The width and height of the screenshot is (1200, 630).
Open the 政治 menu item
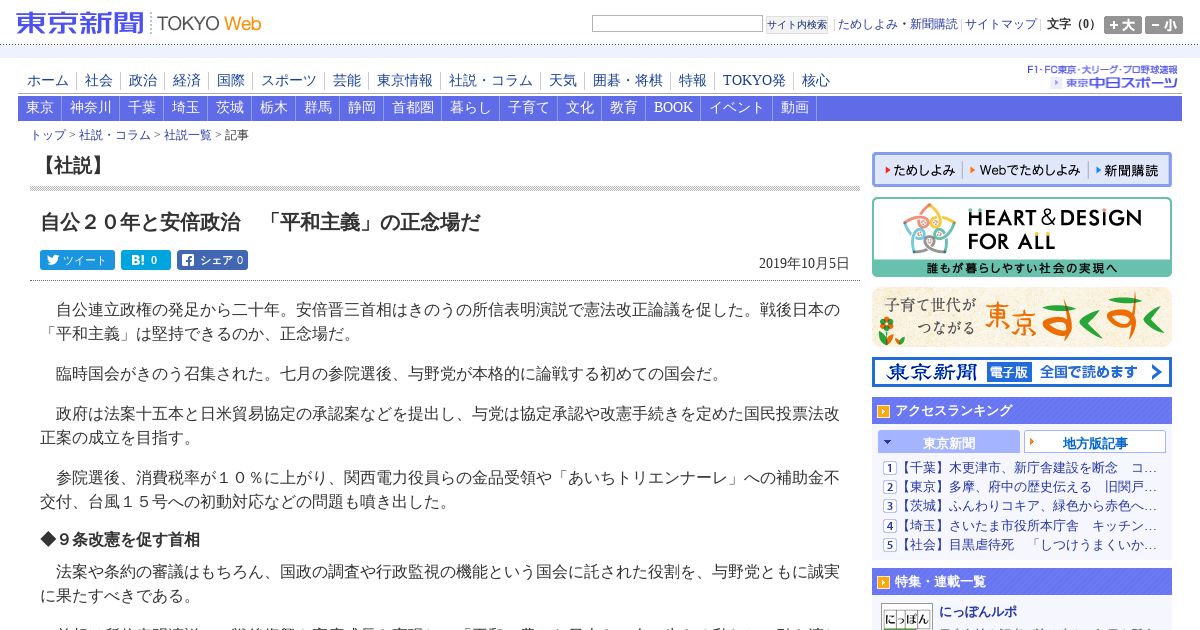[x=143, y=80]
